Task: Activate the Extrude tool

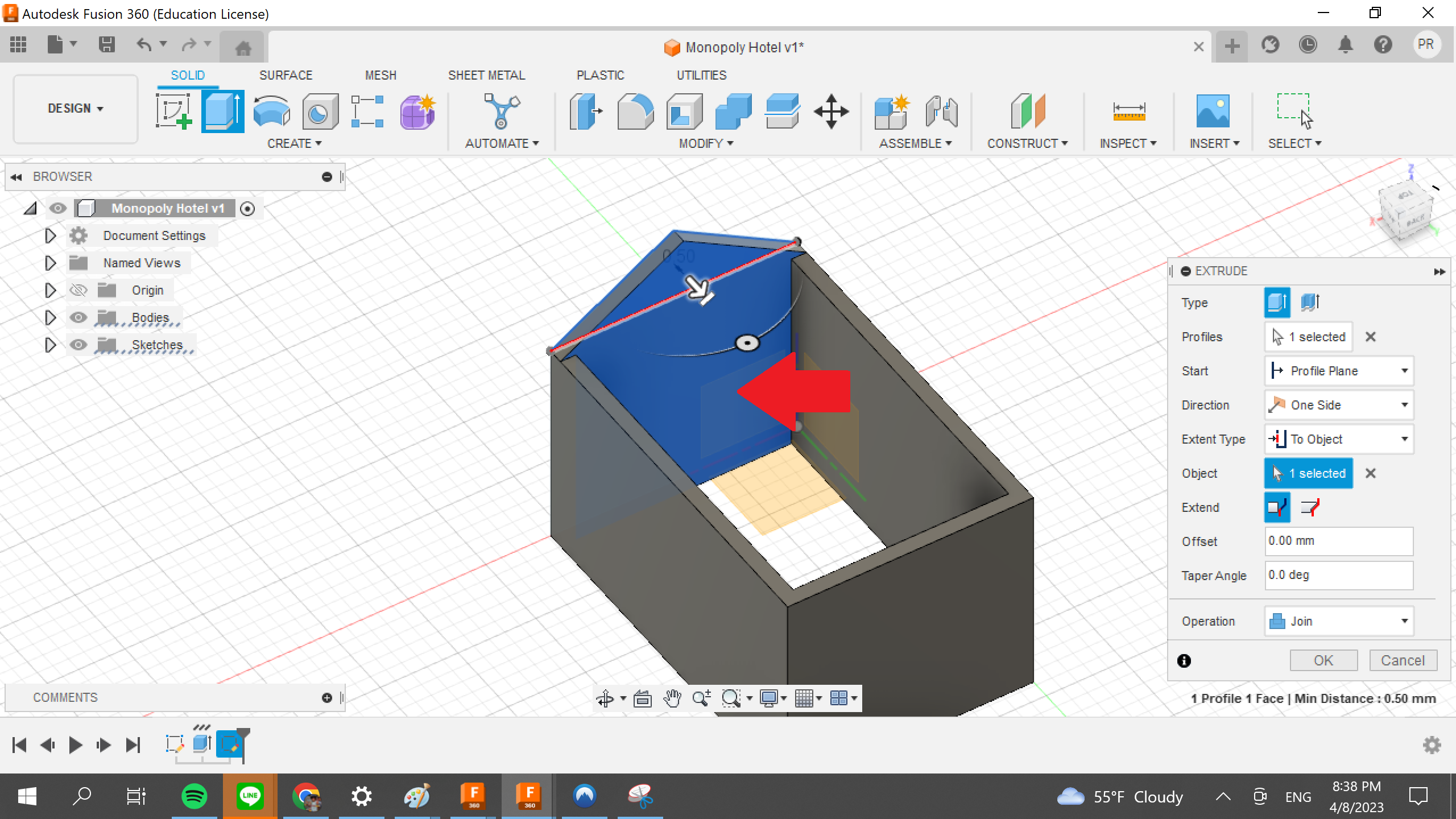Action: 222,111
